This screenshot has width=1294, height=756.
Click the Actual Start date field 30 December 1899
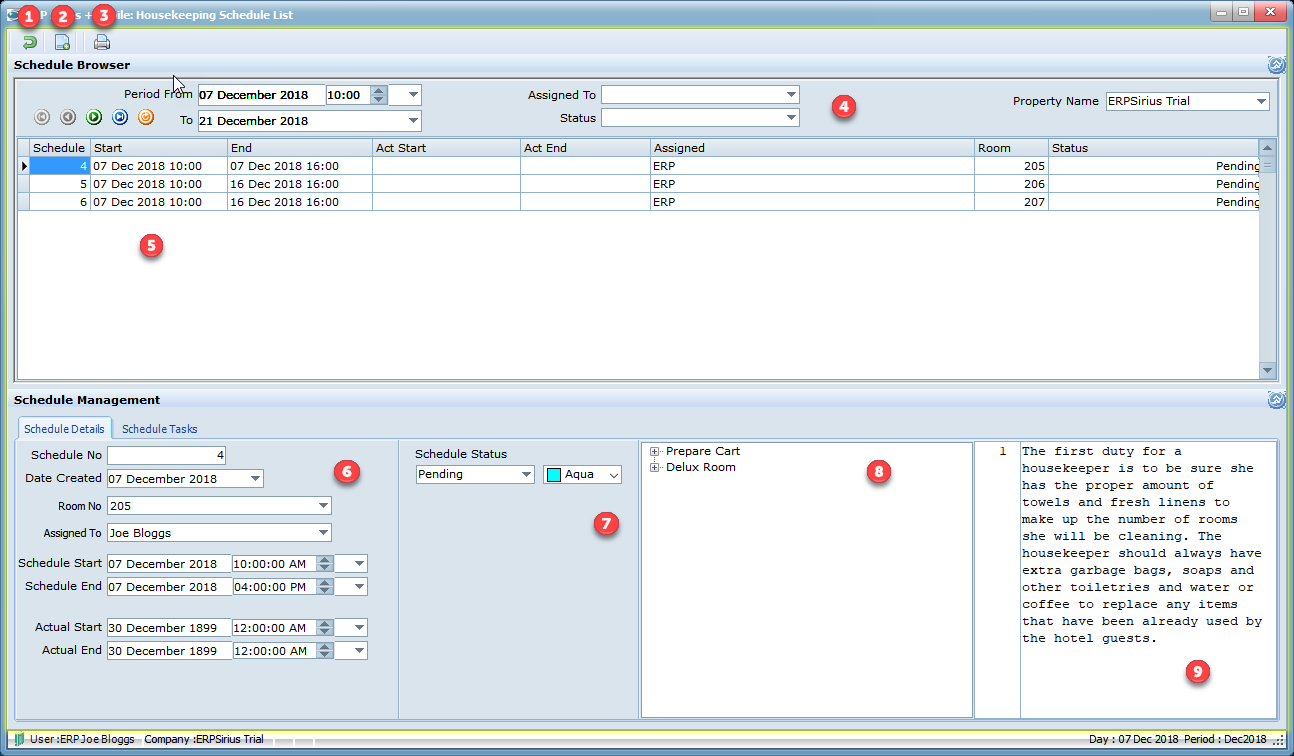[x=169, y=627]
